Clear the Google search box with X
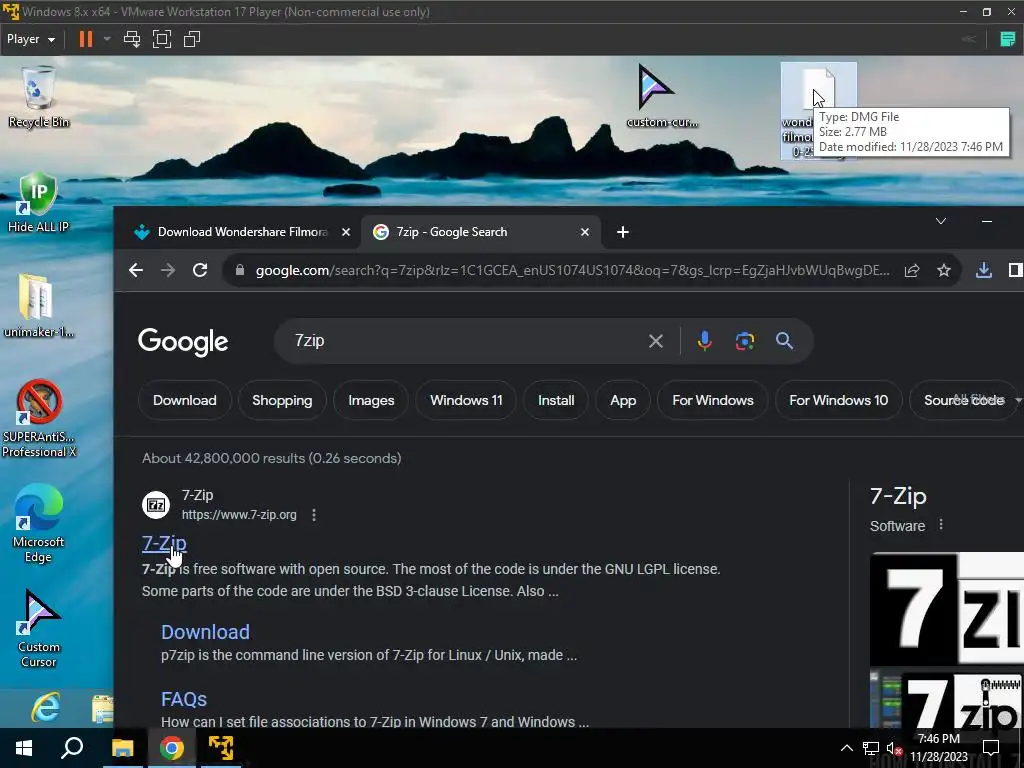The image size is (1024, 768). click(x=656, y=341)
